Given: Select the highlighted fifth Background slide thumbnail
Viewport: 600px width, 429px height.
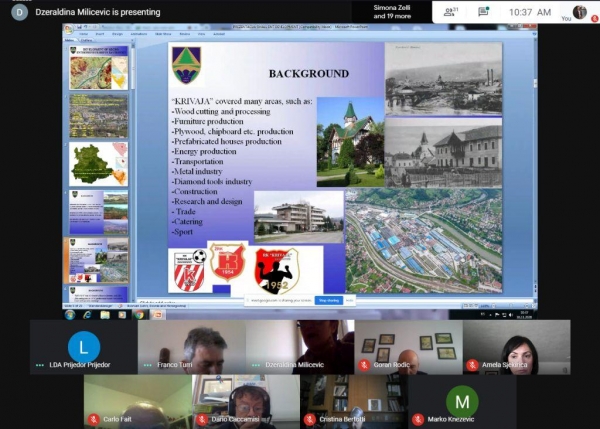Looking at the screenshot, I should 99,261.
